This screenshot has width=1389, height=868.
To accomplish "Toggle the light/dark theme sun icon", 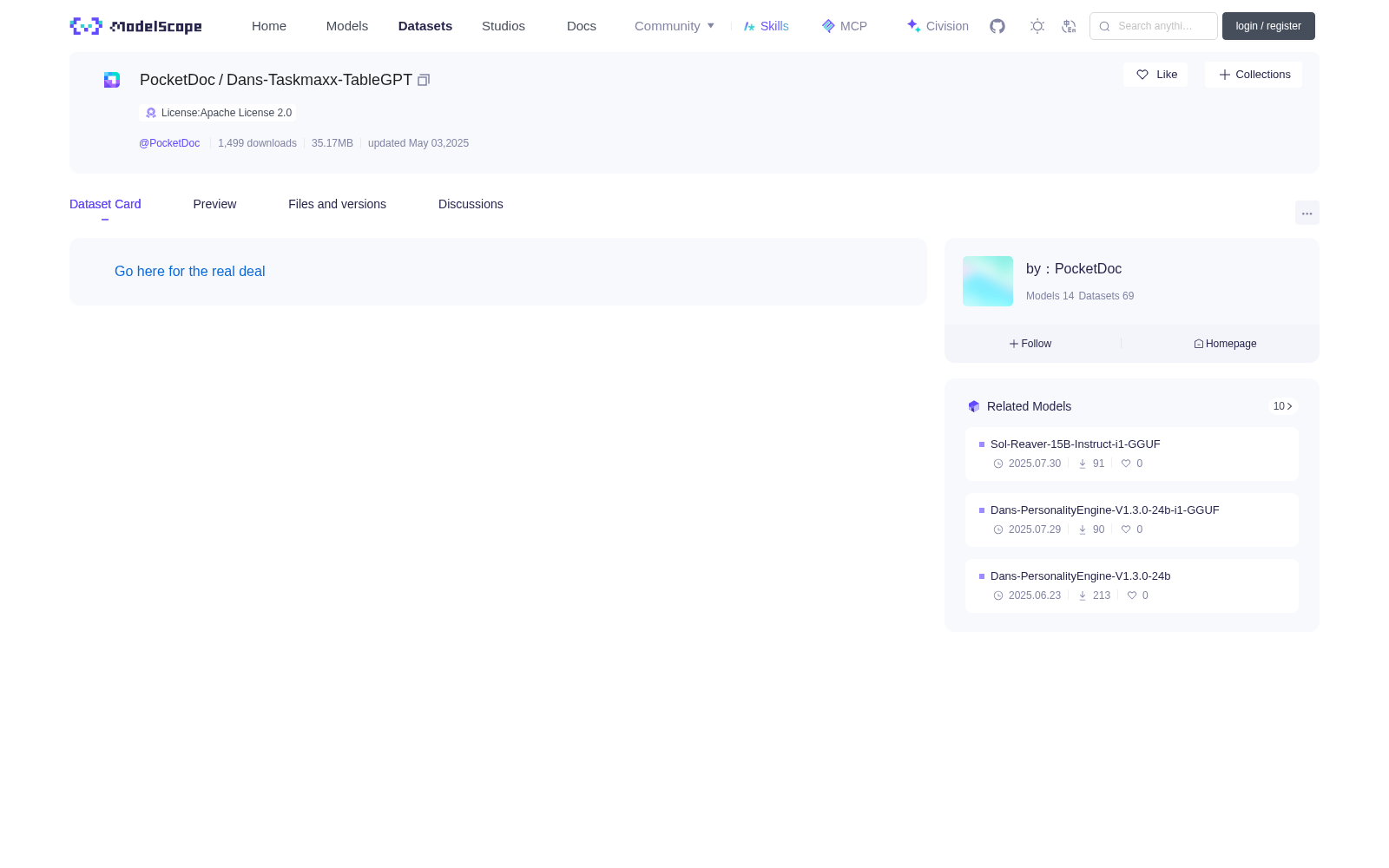I will coord(1037,26).
